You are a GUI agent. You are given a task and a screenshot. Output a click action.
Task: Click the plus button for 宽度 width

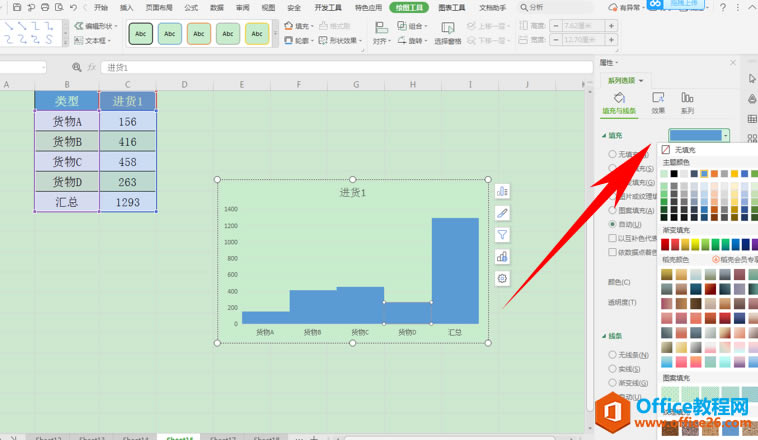612,40
